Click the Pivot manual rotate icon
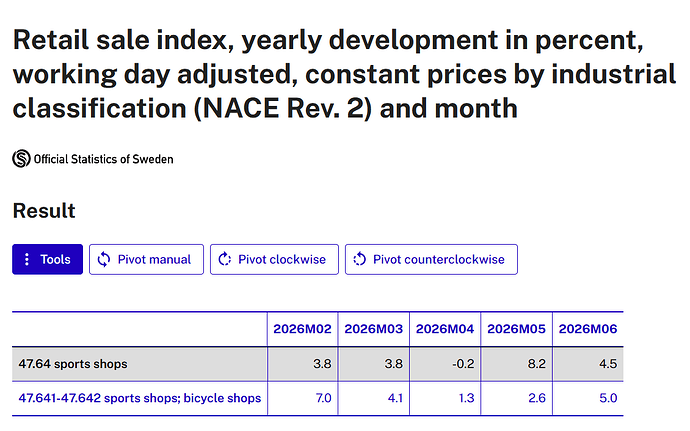This screenshot has height=431, width=690. tap(104, 259)
